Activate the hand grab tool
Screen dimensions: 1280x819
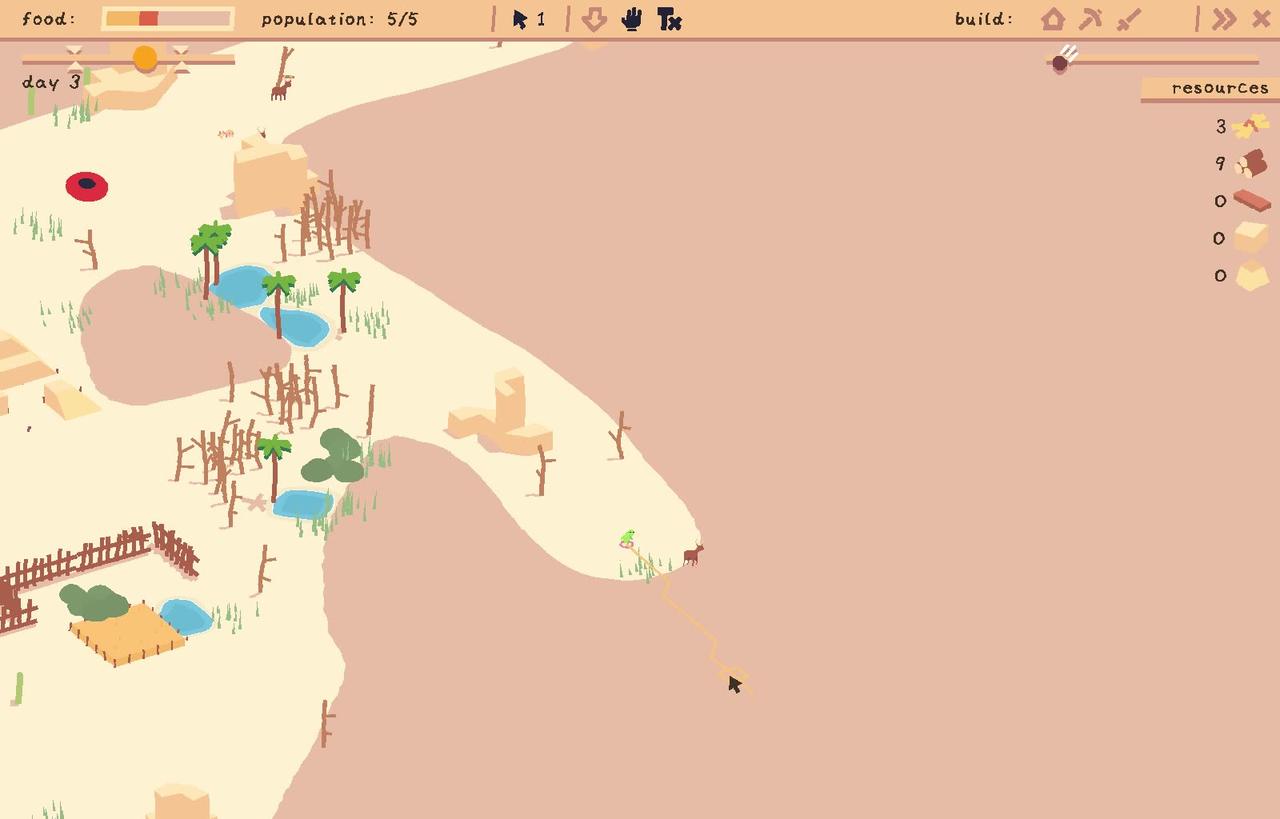click(631, 19)
